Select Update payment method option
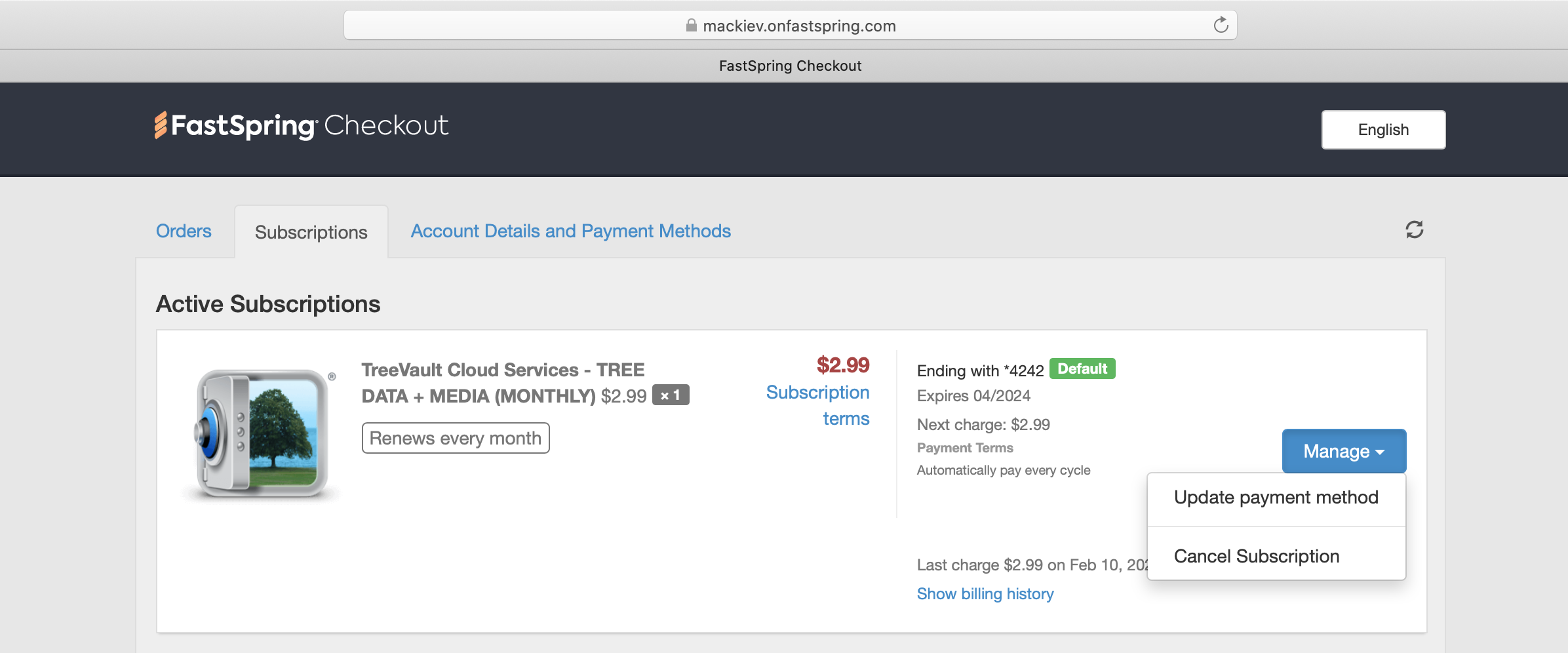Image resolution: width=1568 pixels, height=653 pixels. click(1276, 498)
